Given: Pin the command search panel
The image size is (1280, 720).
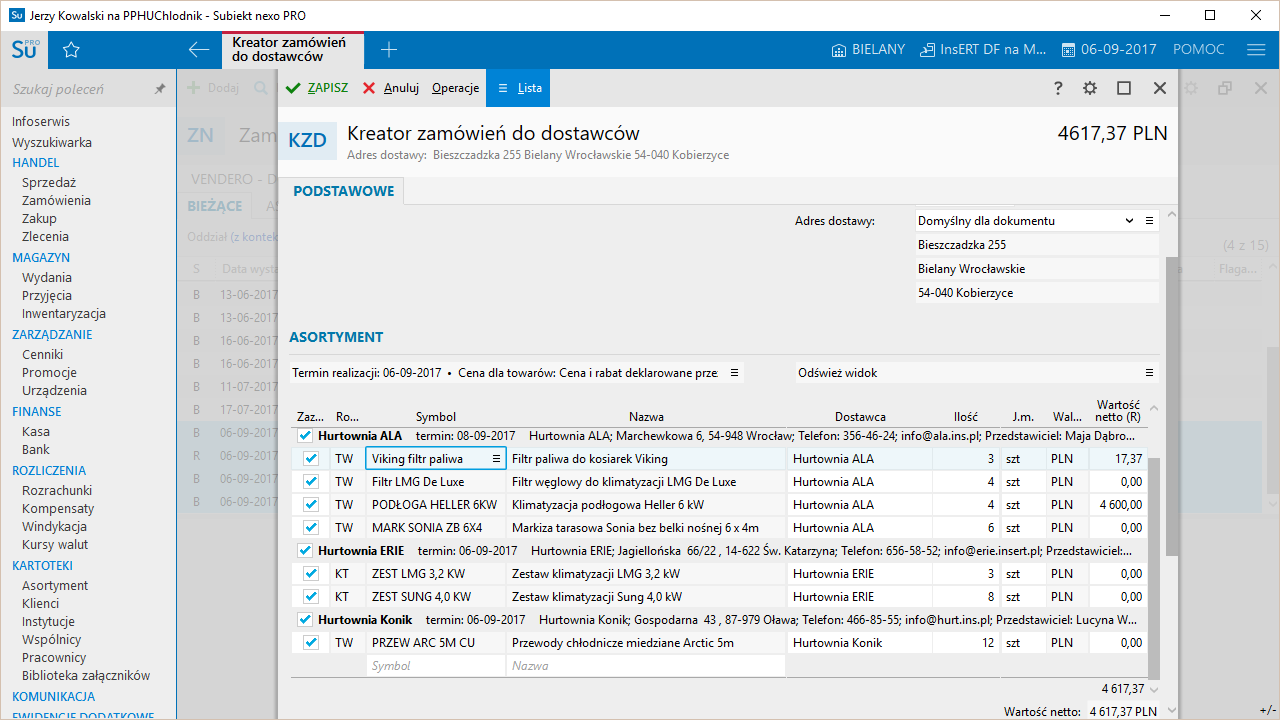Looking at the screenshot, I should [x=159, y=89].
